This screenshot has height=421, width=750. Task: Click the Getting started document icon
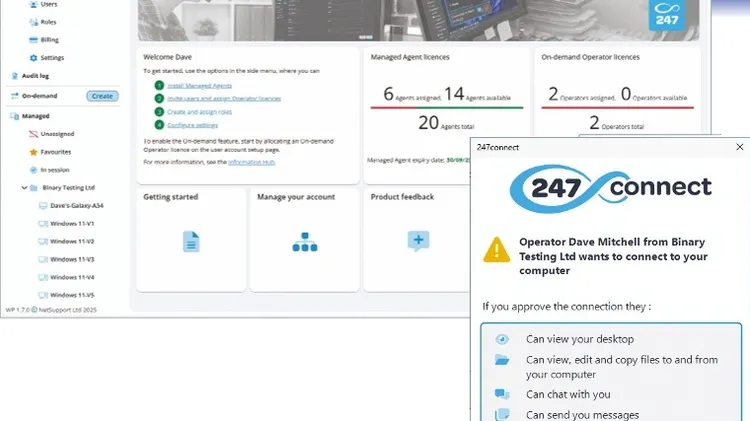click(191, 242)
